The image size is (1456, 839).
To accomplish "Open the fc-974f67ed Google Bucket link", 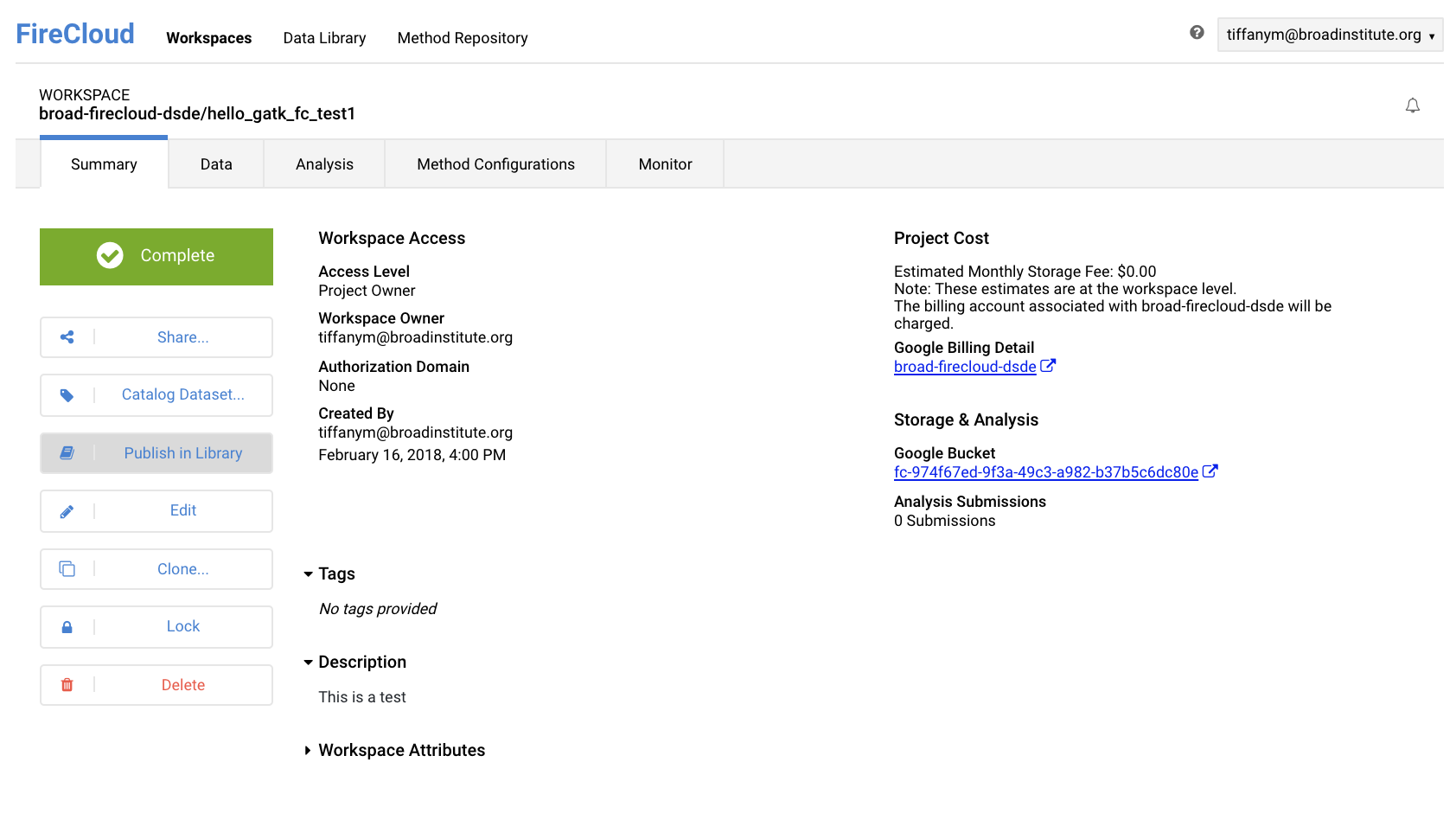I will 1046,472.
